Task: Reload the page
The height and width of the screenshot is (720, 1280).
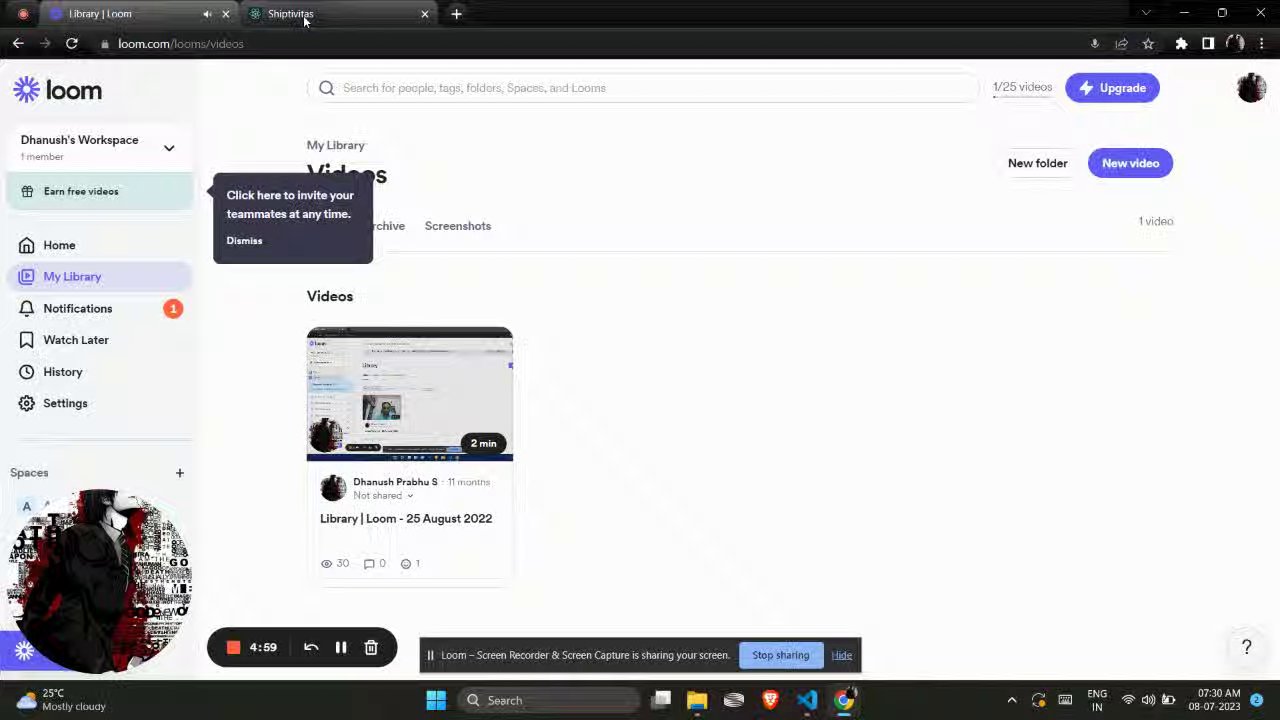Action: [72, 44]
